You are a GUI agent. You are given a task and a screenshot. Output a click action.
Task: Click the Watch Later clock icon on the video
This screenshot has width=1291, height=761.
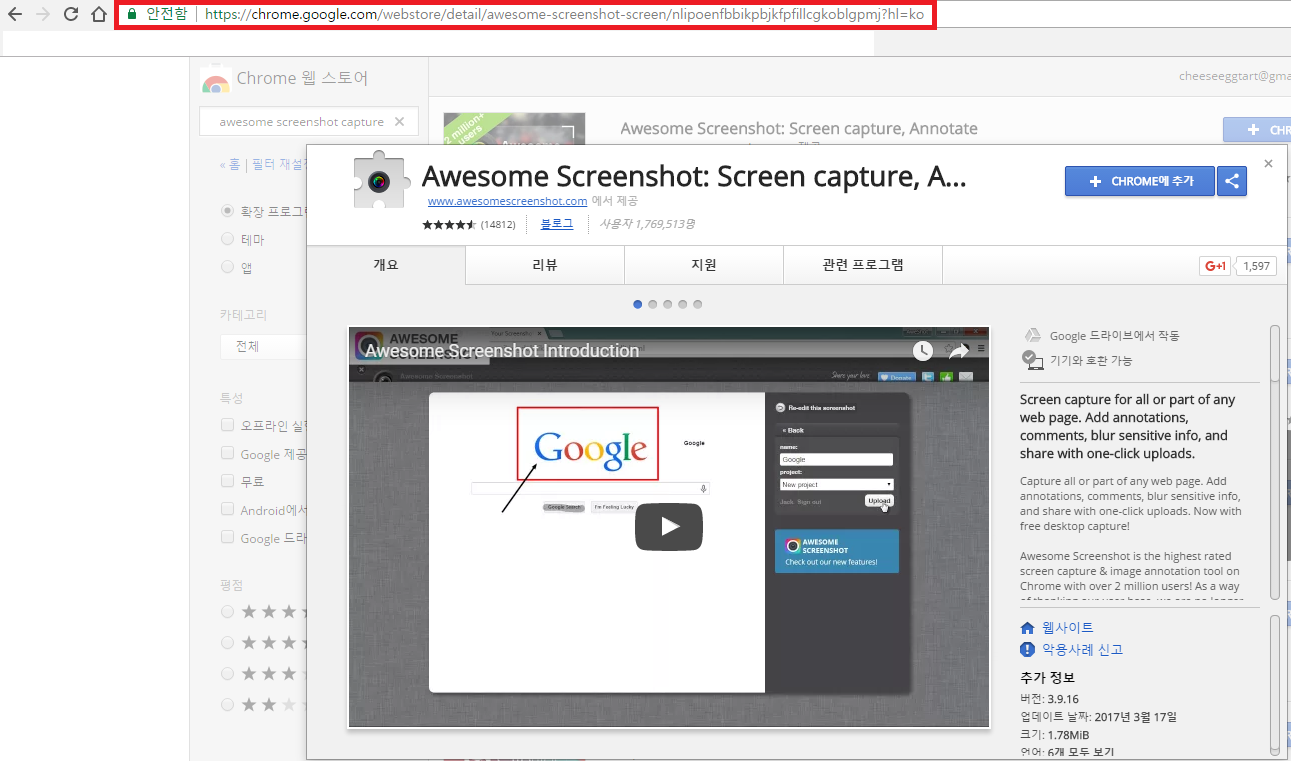click(922, 350)
